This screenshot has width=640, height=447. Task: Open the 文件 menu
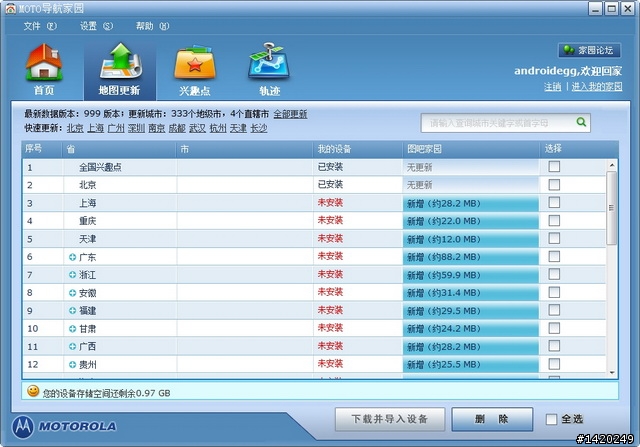coord(40,26)
